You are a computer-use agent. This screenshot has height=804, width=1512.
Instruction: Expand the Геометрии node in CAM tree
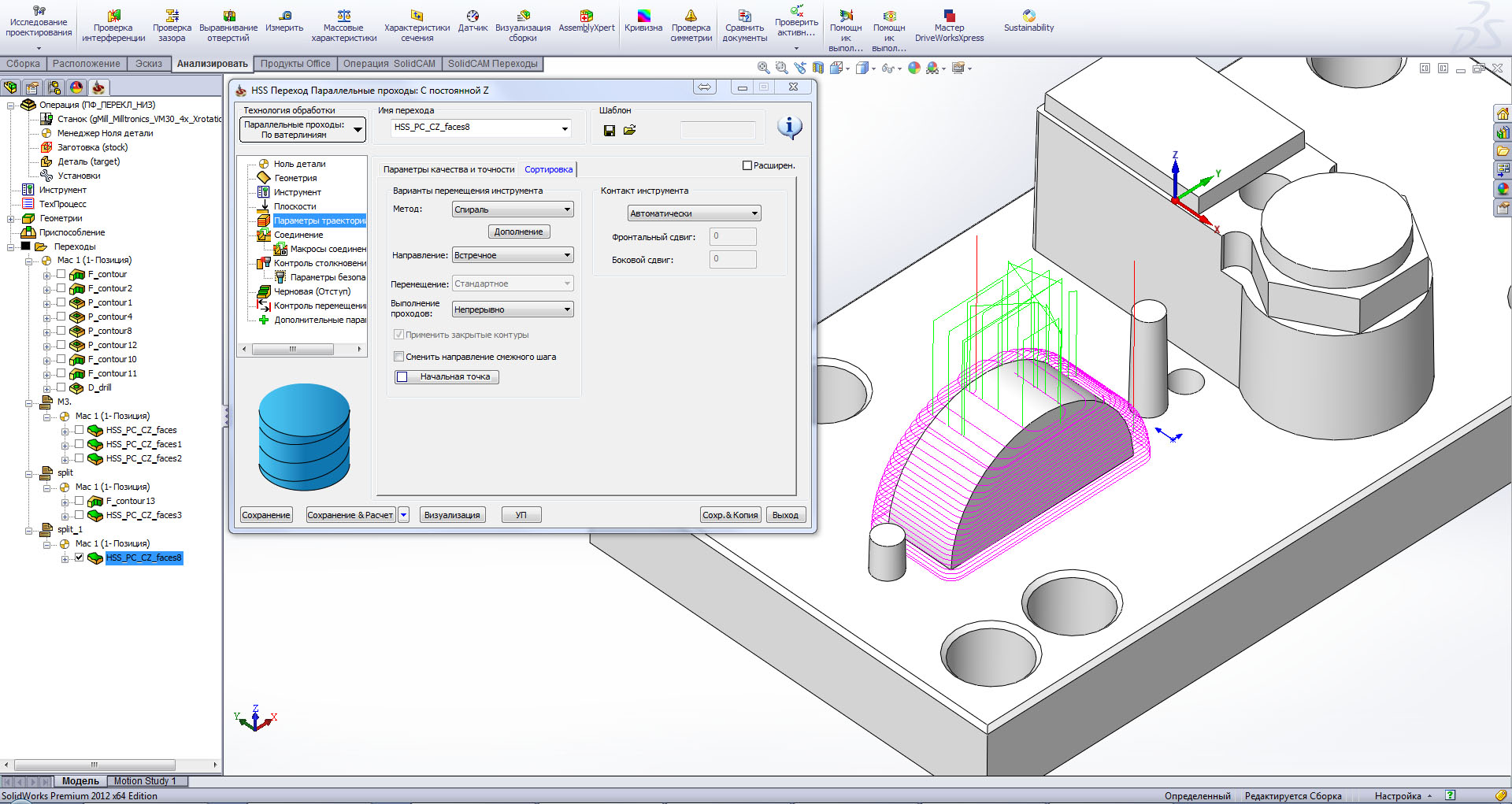click(x=10, y=218)
